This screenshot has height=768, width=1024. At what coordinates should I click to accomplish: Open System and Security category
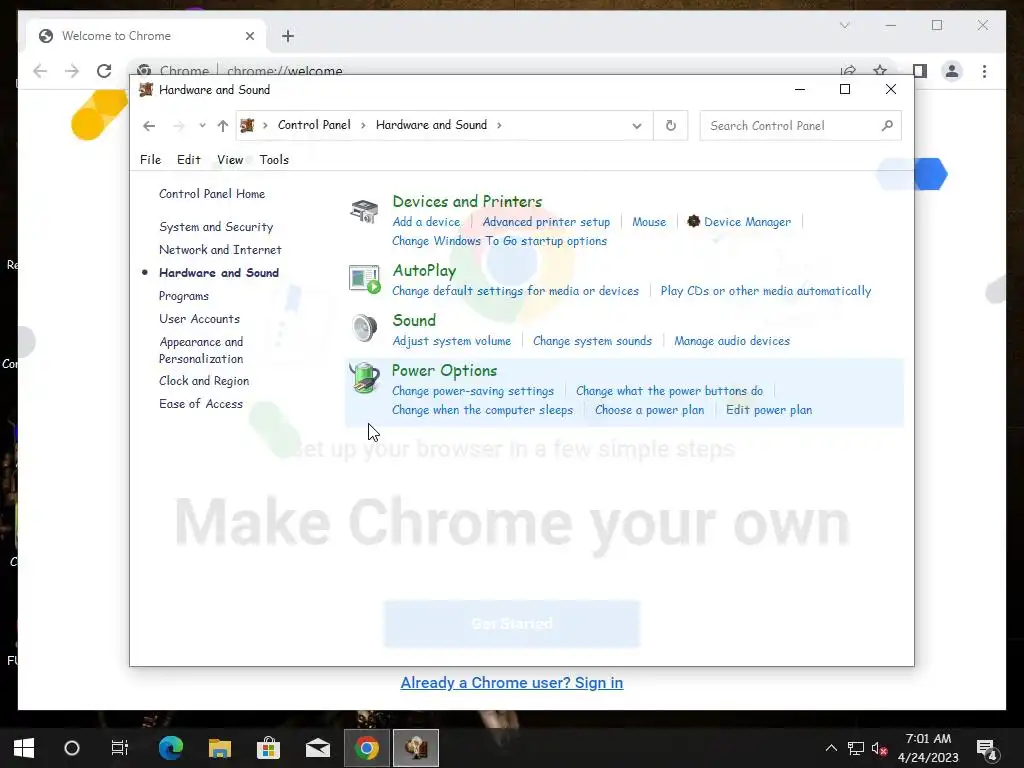216,227
